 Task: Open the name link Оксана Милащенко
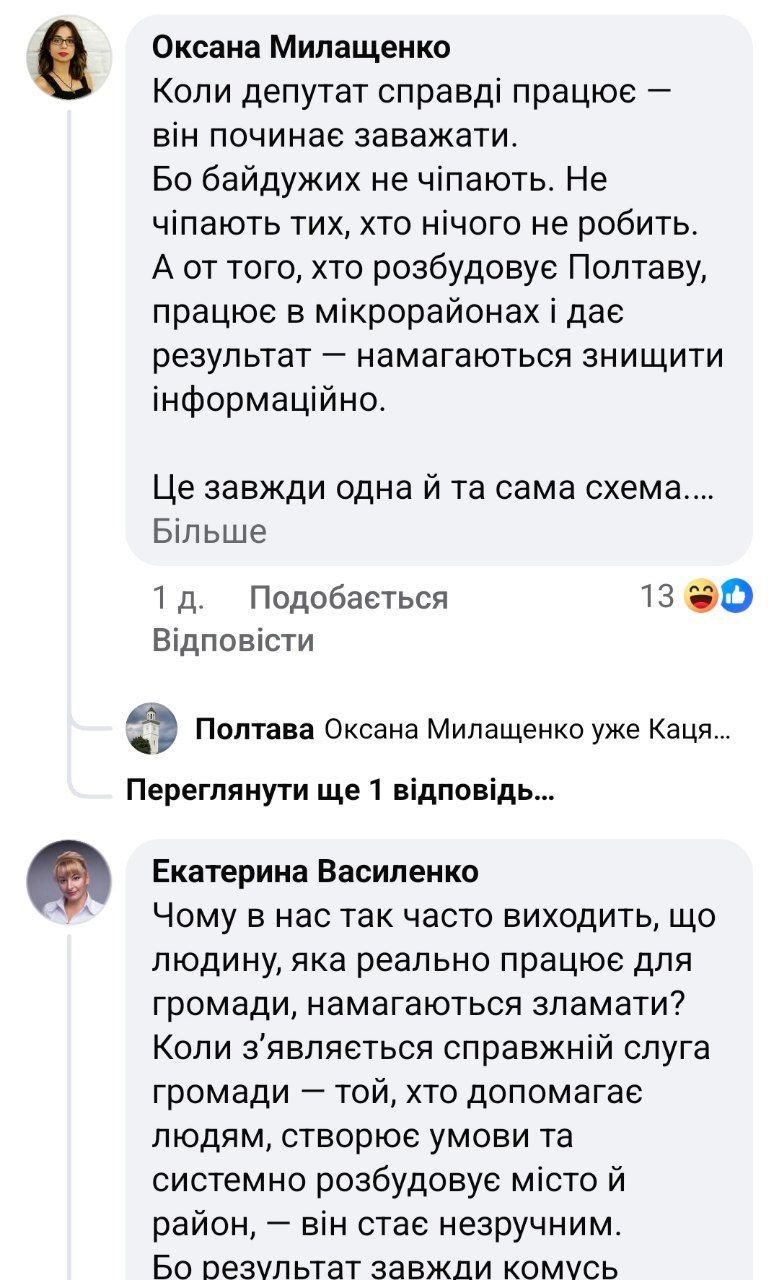pos(301,46)
